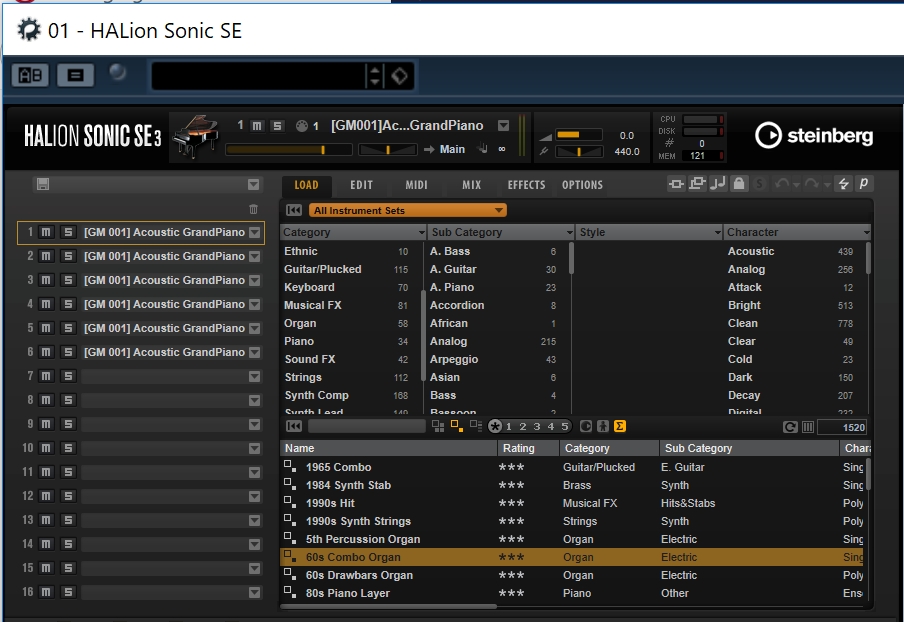This screenshot has height=622, width=904.
Task: Toggle the plugin bypass button with the lines icon
Action: click(76, 75)
